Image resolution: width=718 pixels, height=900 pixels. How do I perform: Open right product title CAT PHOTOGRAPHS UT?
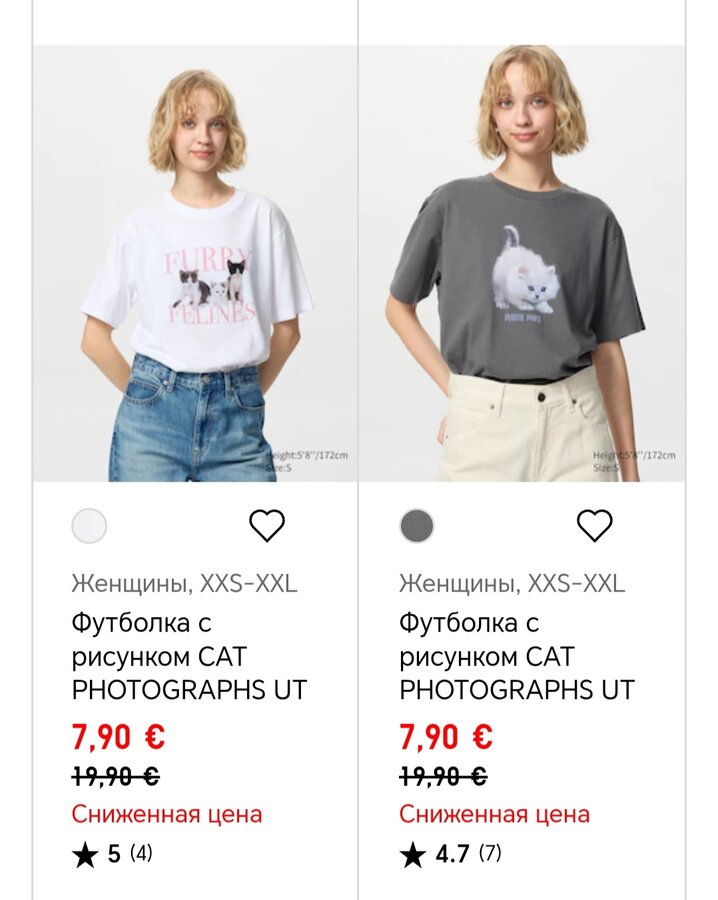517,657
